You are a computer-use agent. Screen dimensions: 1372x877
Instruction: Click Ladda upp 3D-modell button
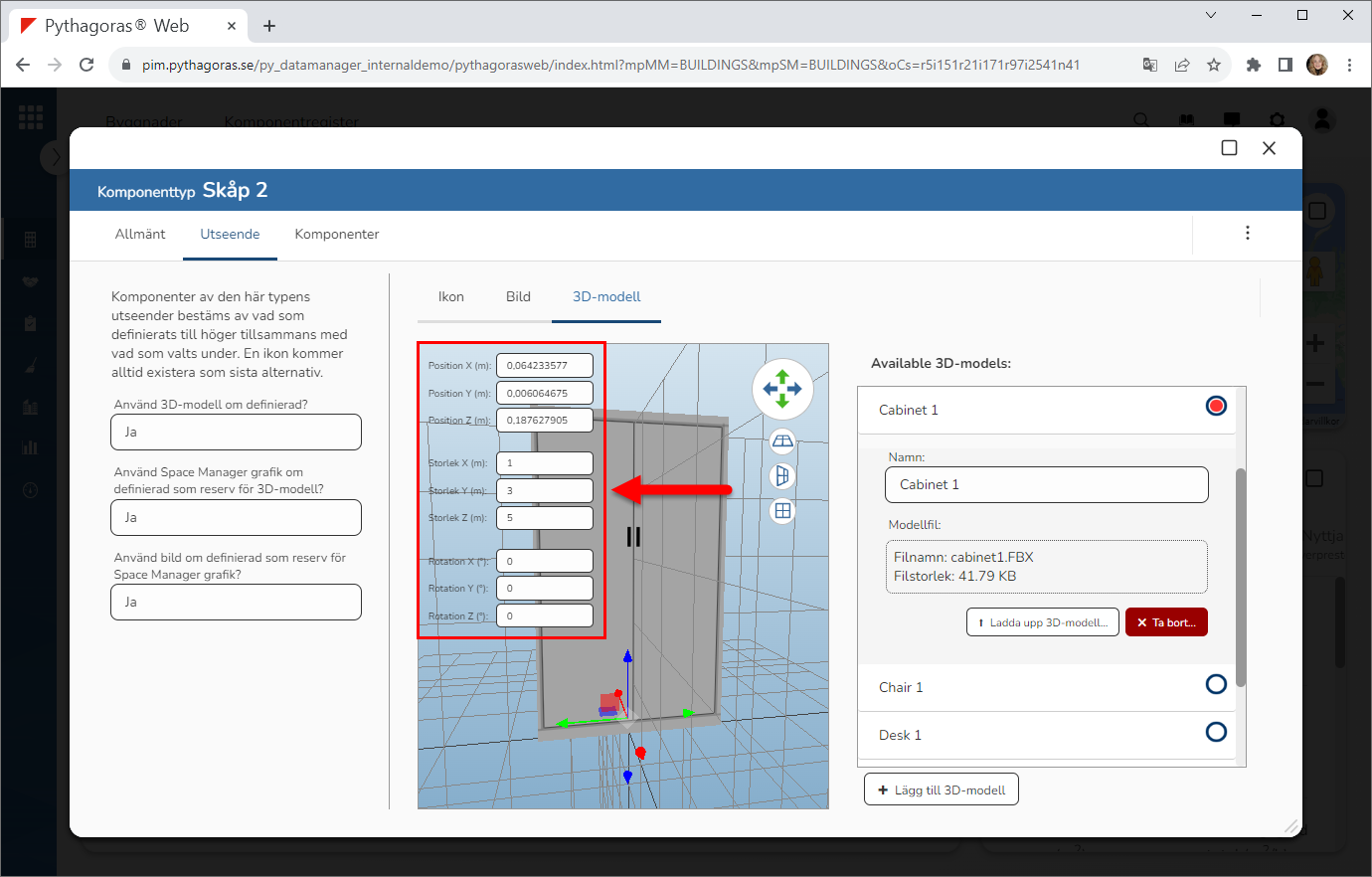click(x=1042, y=622)
